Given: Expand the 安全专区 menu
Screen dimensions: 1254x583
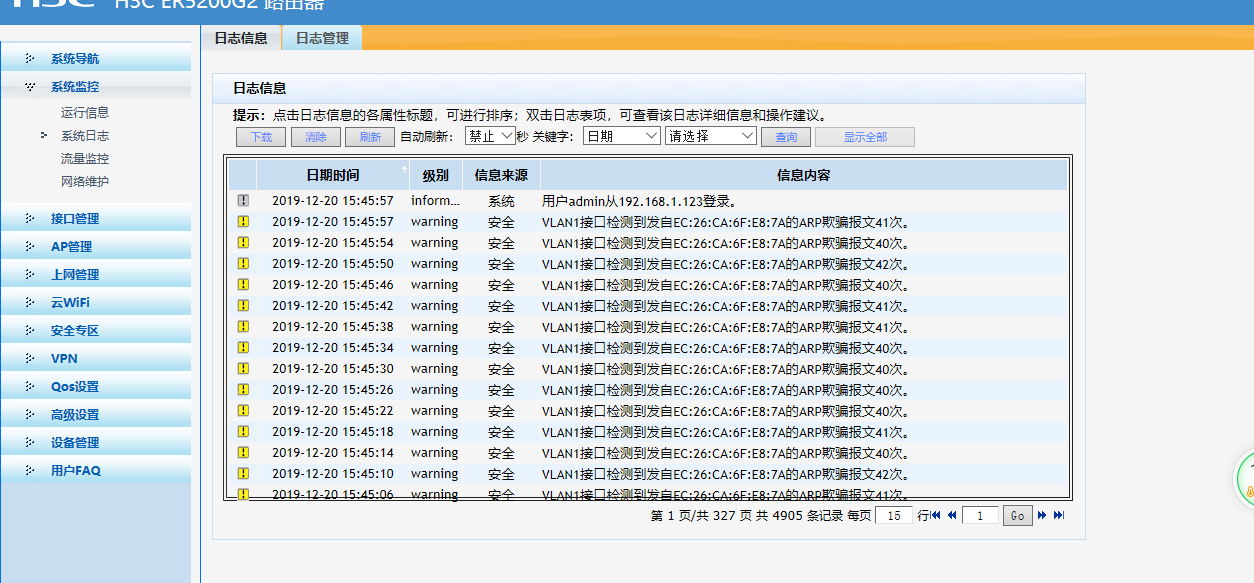Looking at the screenshot, I should [96, 331].
